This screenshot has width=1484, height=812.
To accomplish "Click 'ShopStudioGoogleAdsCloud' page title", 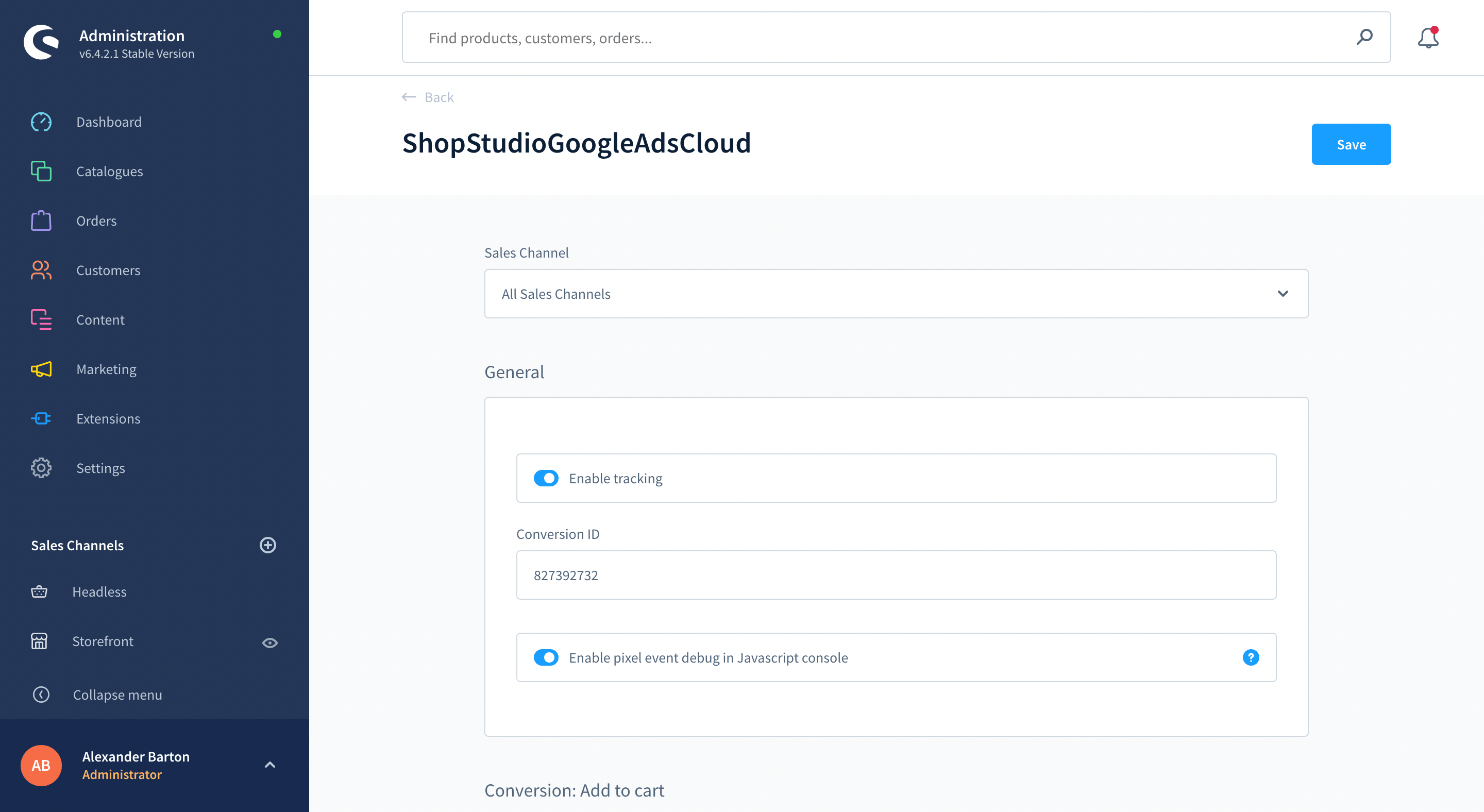I will coord(577,143).
